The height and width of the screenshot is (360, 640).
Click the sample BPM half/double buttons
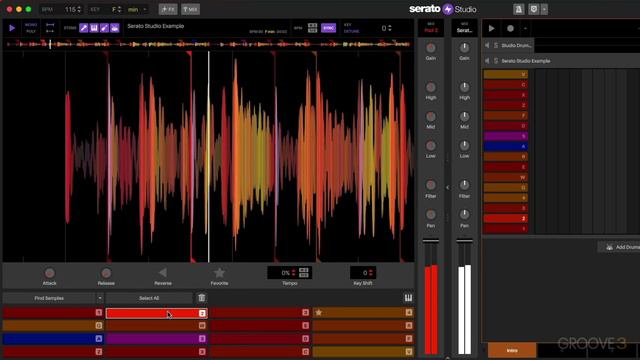tap(312, 28)
